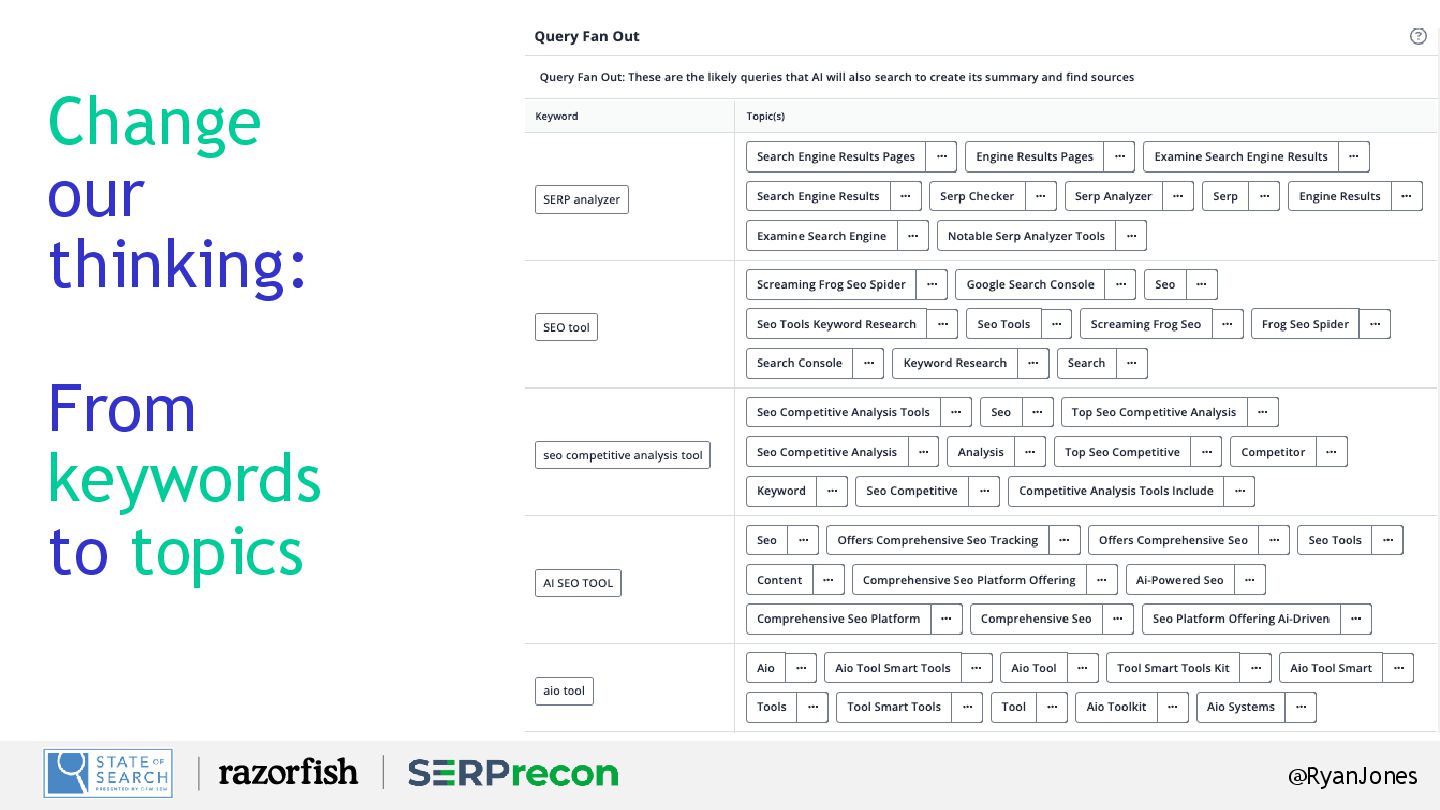Sort by the Keyword column header

[x=557, y=116]
